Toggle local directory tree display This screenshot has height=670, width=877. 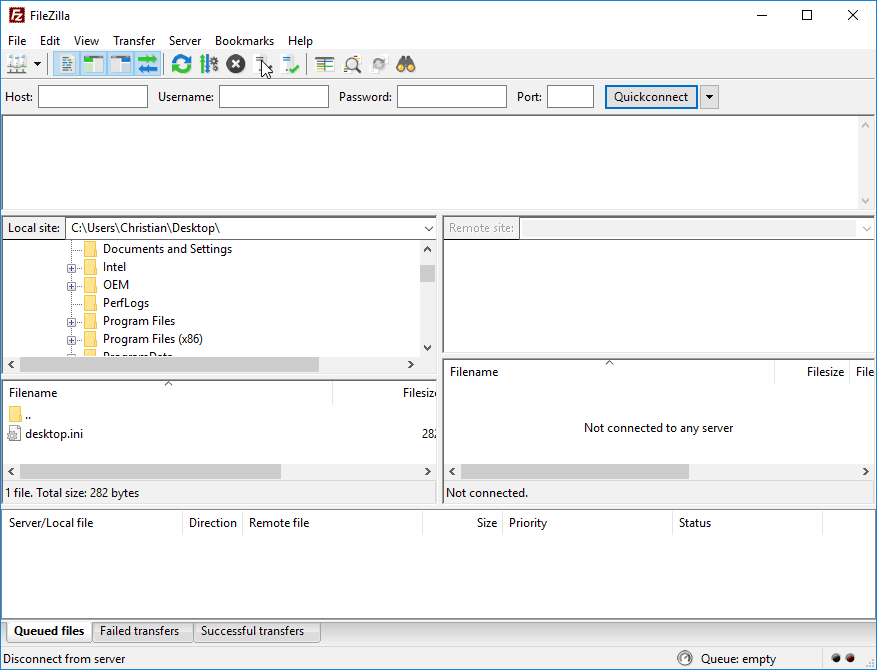[94, 65]
